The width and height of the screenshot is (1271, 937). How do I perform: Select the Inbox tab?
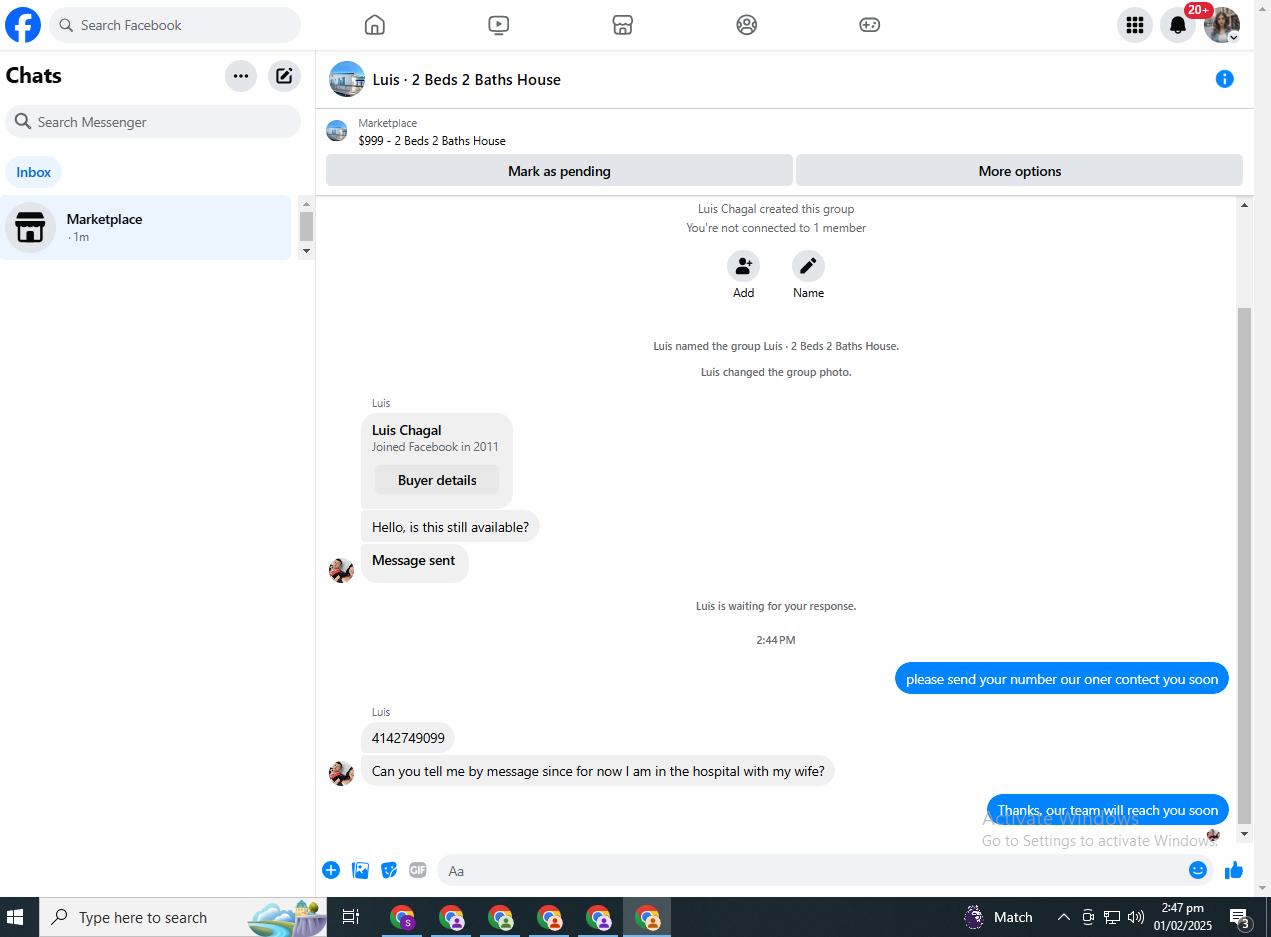pos(34,172)
